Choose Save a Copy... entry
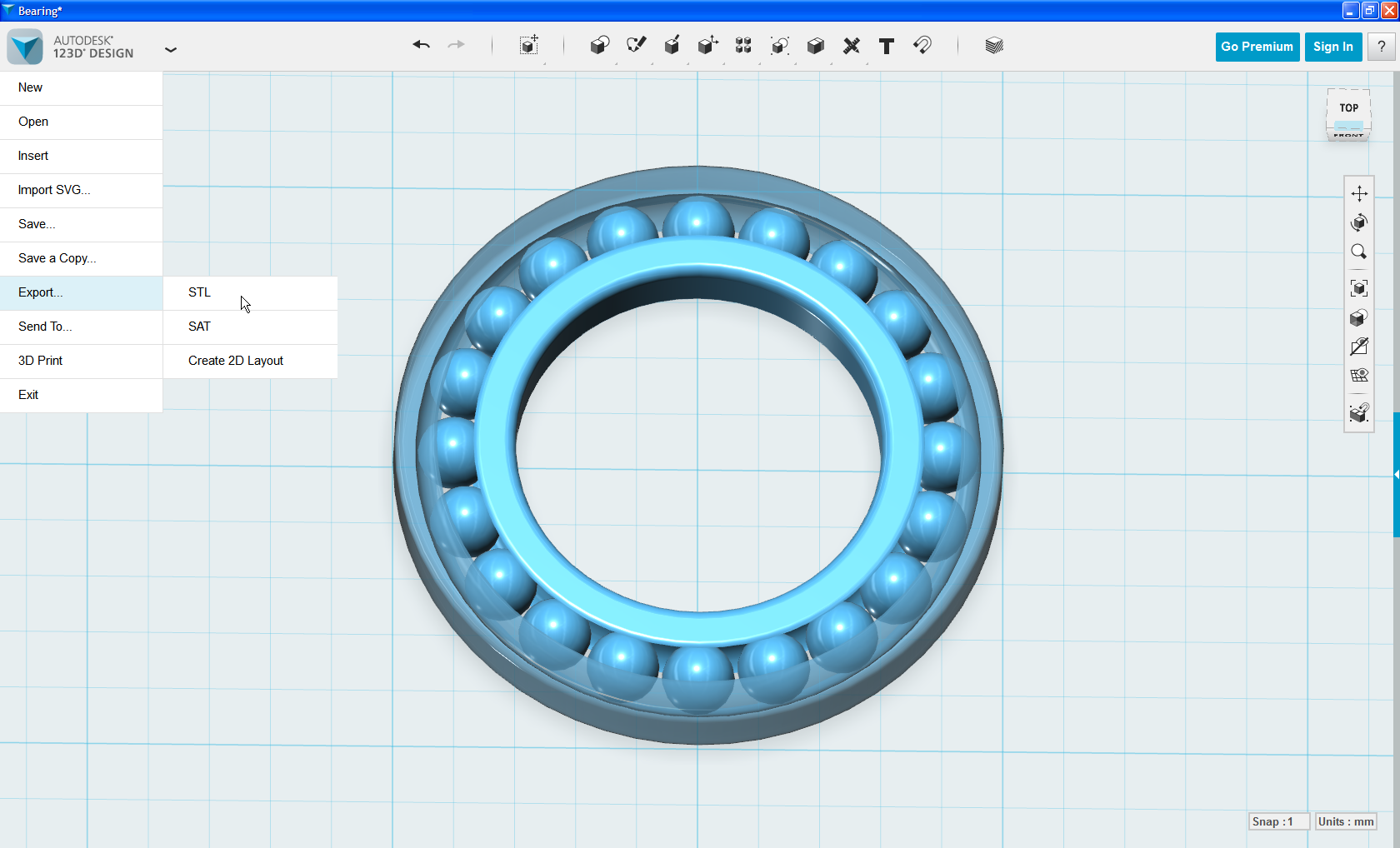 pyautogui.click(x=81, y=258)
